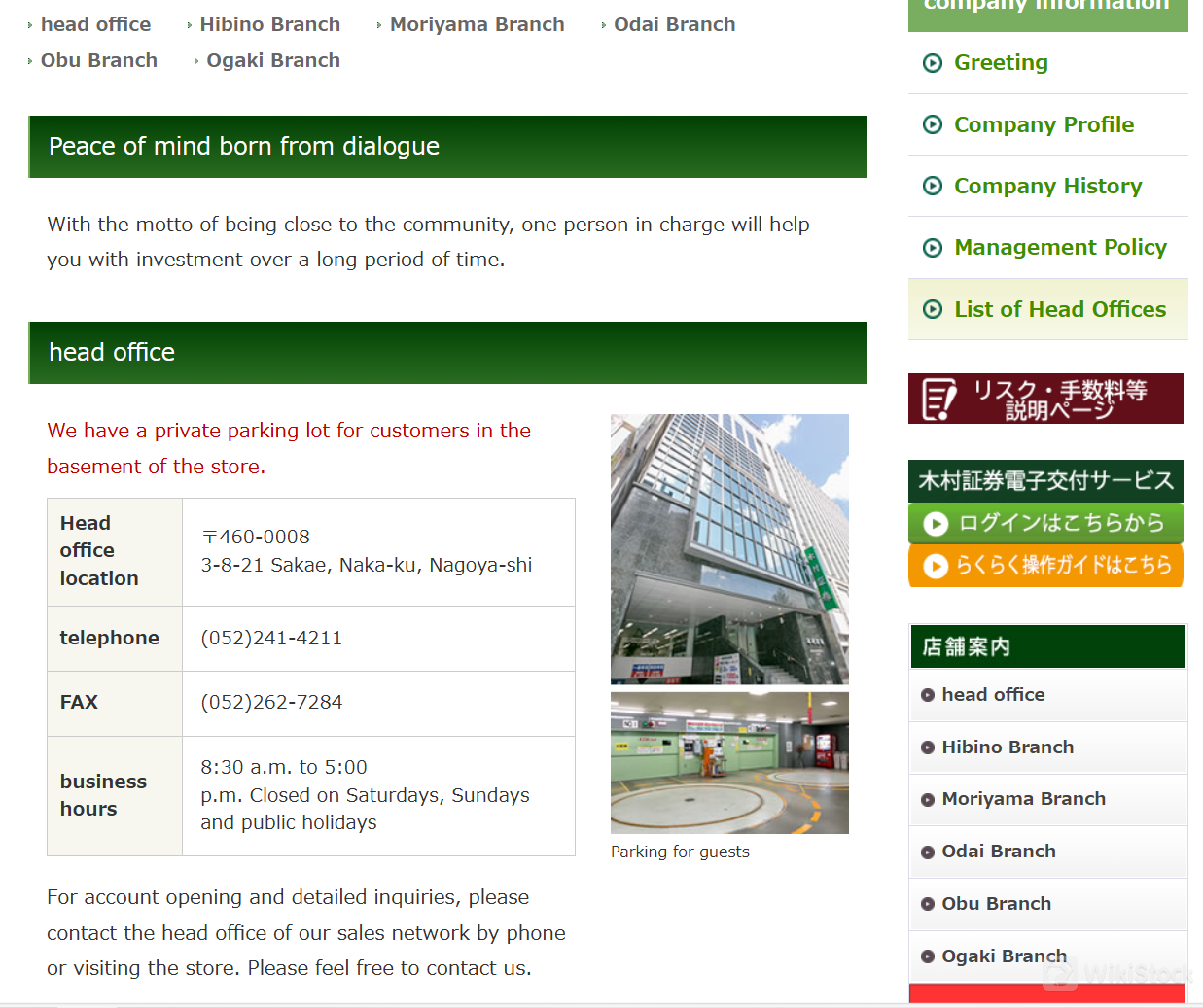This screenshot has width=1203, height=1008.
Task: Open the Company Profile sidebar page
Action: 1044,124
